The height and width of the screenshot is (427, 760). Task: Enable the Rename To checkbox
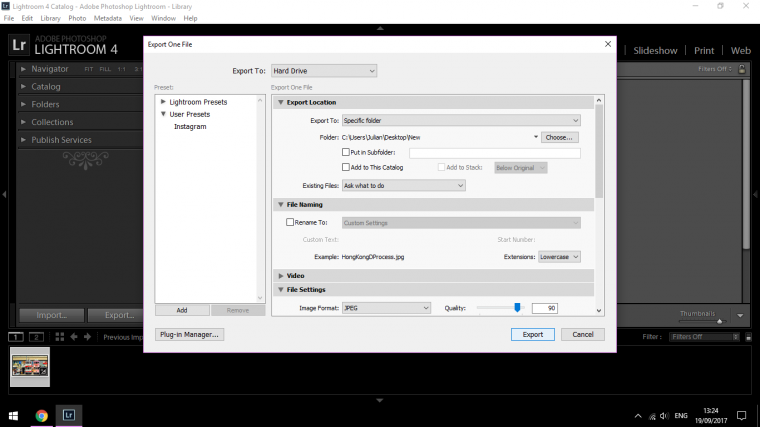[x=290, y=222]
